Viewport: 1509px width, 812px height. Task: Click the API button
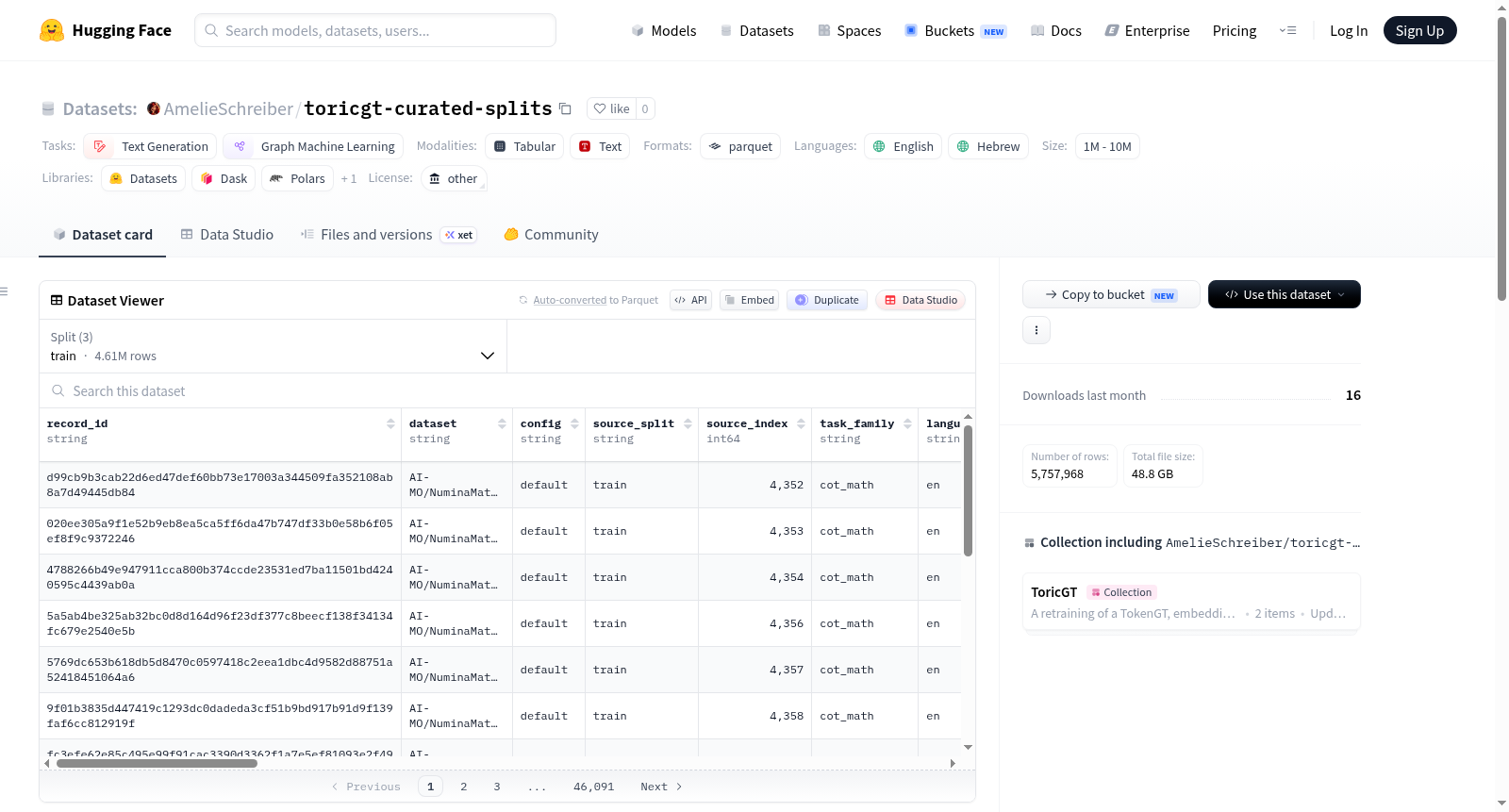690,300
